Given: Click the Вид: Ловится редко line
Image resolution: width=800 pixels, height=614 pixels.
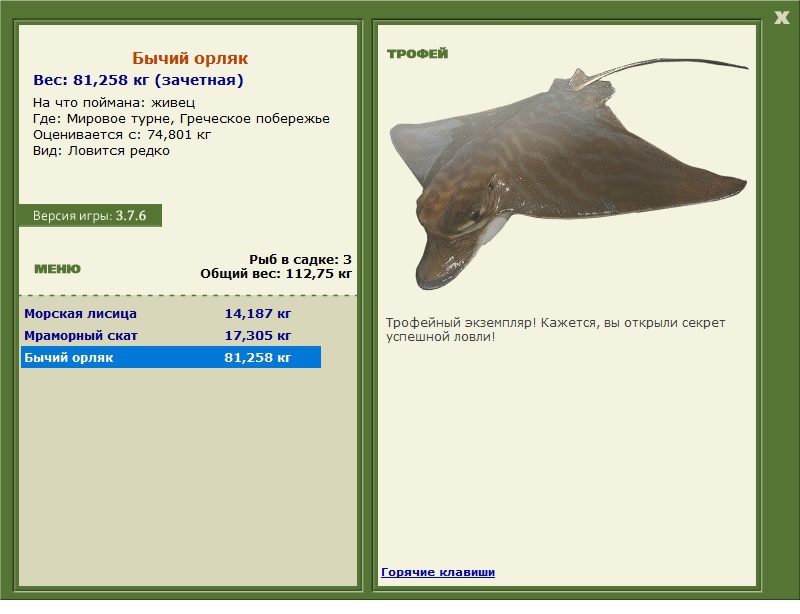Looking at the screenshot, I should click(x=101, y=151).
